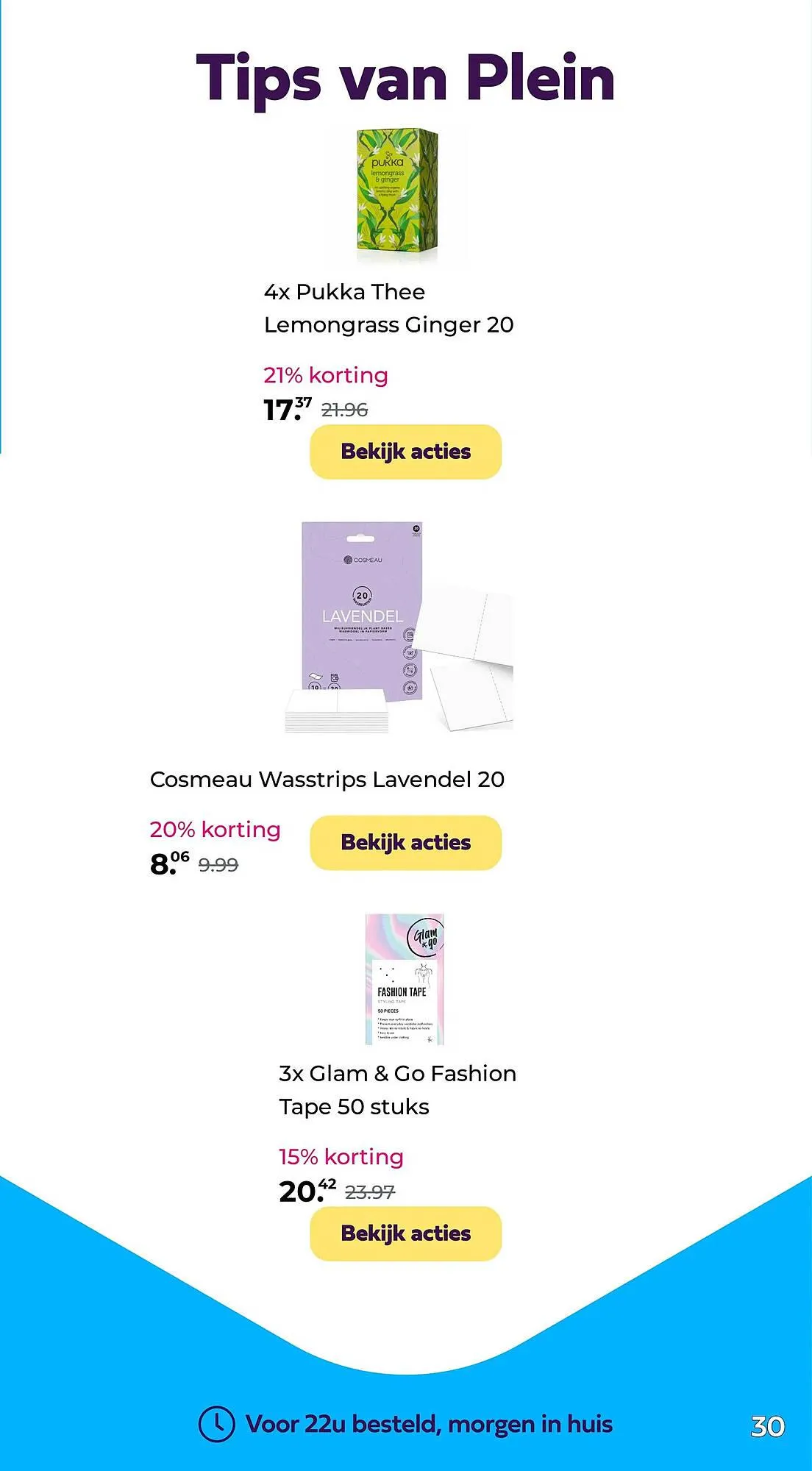
Task: Click the 20% korting label
Action: pyautogui.click(x=215, y=830)
